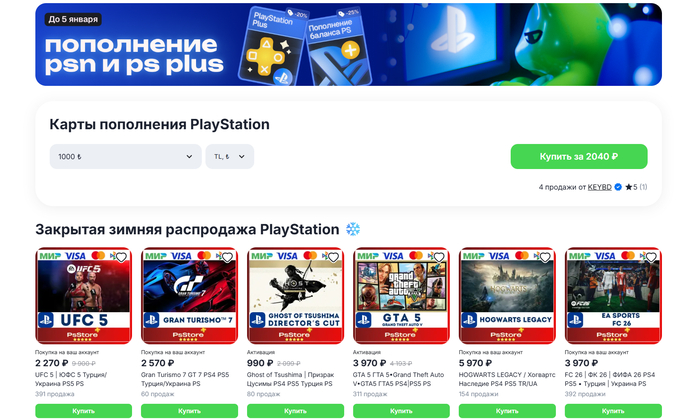This screenshot has height=419, width=700.
Task: Add UFC 5 to favorites with heart icon
Action: coord(121,257)
